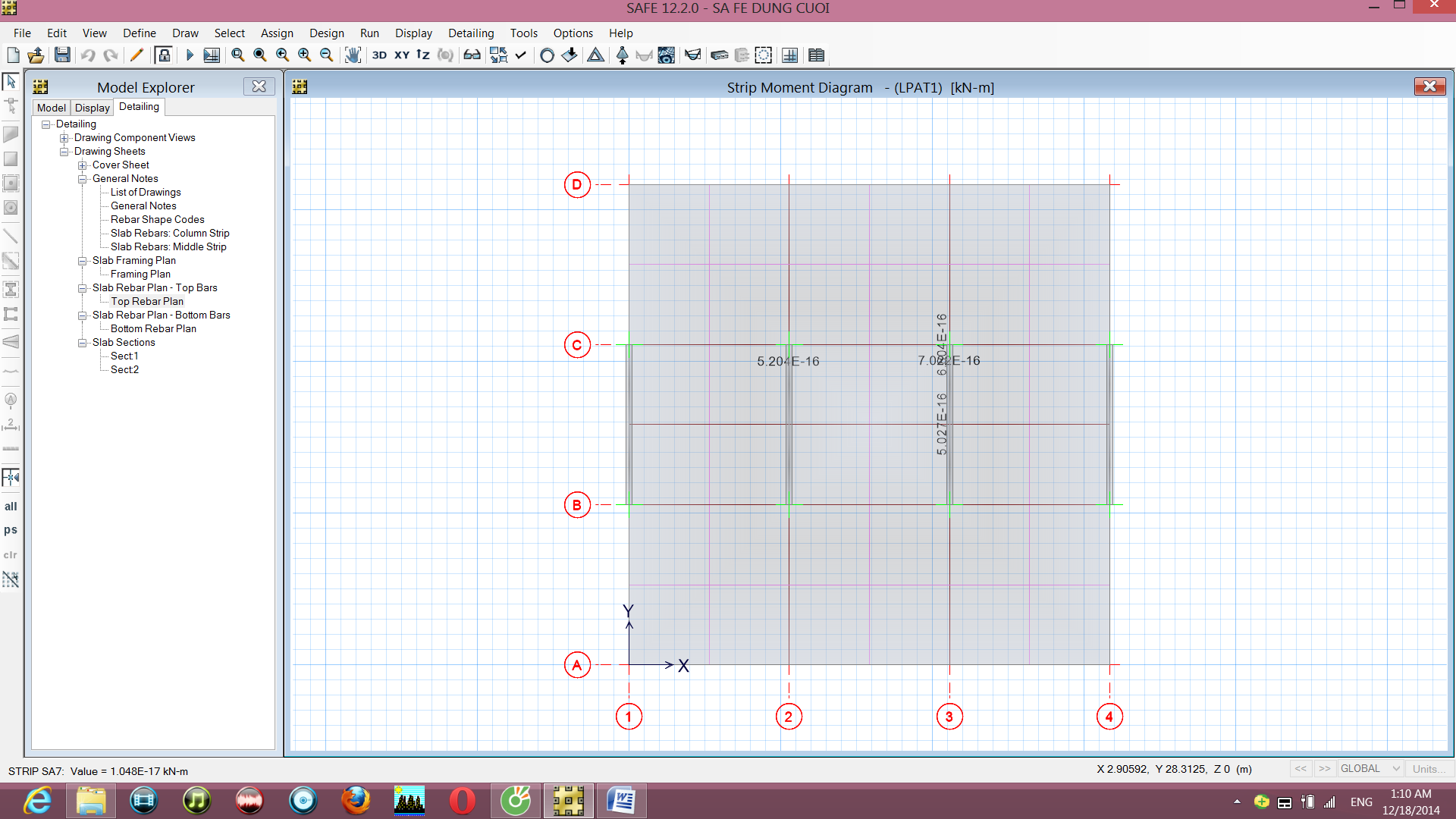Click the Z elevation view icon
The image size is (1456, 819).
(x=423, y=55)
